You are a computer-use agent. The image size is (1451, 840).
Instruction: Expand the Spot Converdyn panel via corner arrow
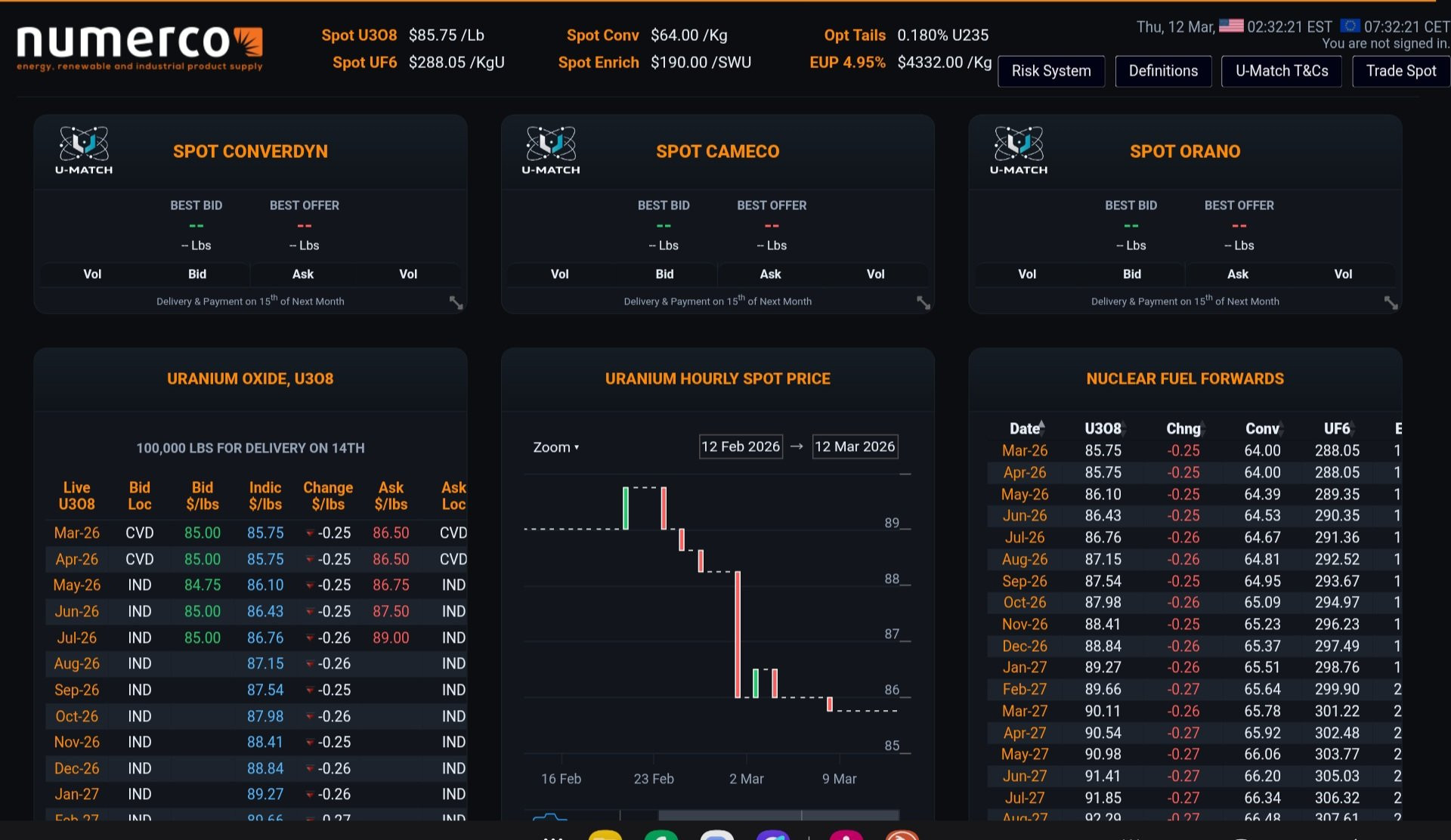[x=456, y=303]
